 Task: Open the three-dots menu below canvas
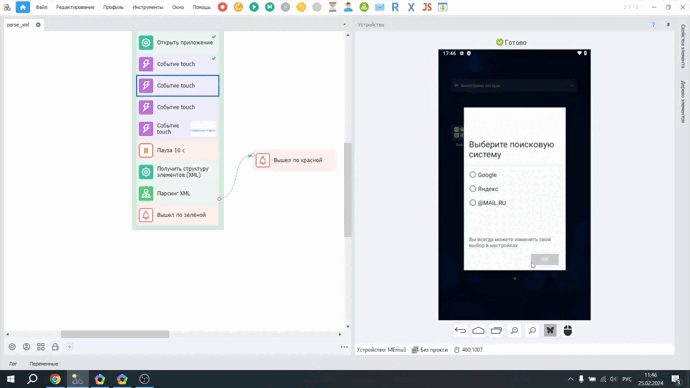(x=344, y=347)
